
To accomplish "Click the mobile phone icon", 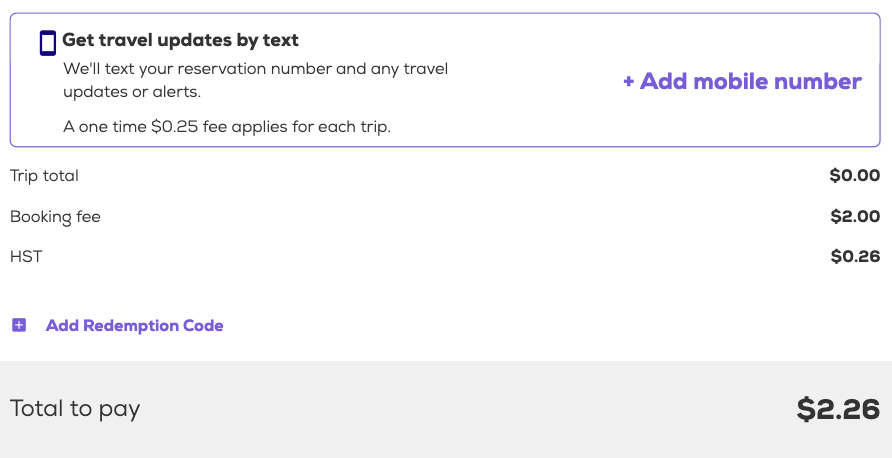I will (47, 43).
